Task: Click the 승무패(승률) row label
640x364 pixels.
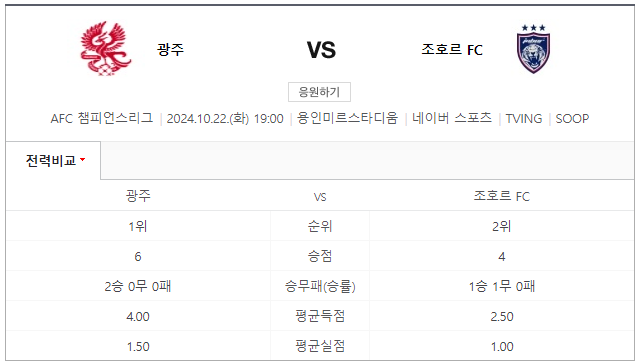Action: [320, 286]
